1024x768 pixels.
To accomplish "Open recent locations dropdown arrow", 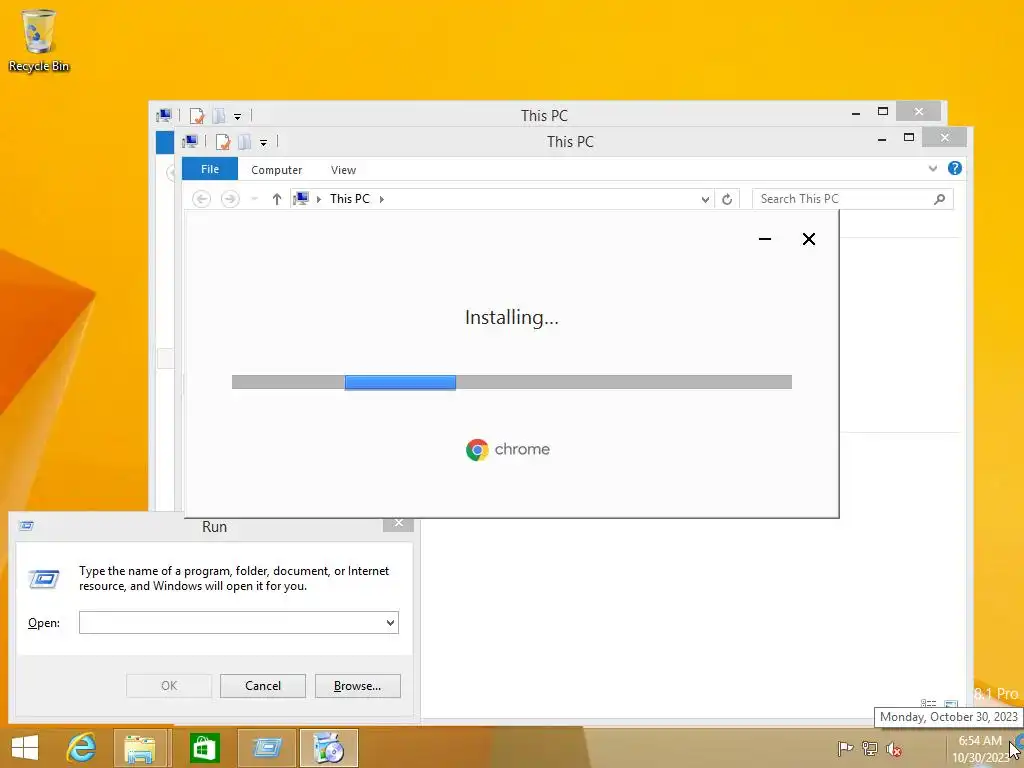I will [255, 199].
